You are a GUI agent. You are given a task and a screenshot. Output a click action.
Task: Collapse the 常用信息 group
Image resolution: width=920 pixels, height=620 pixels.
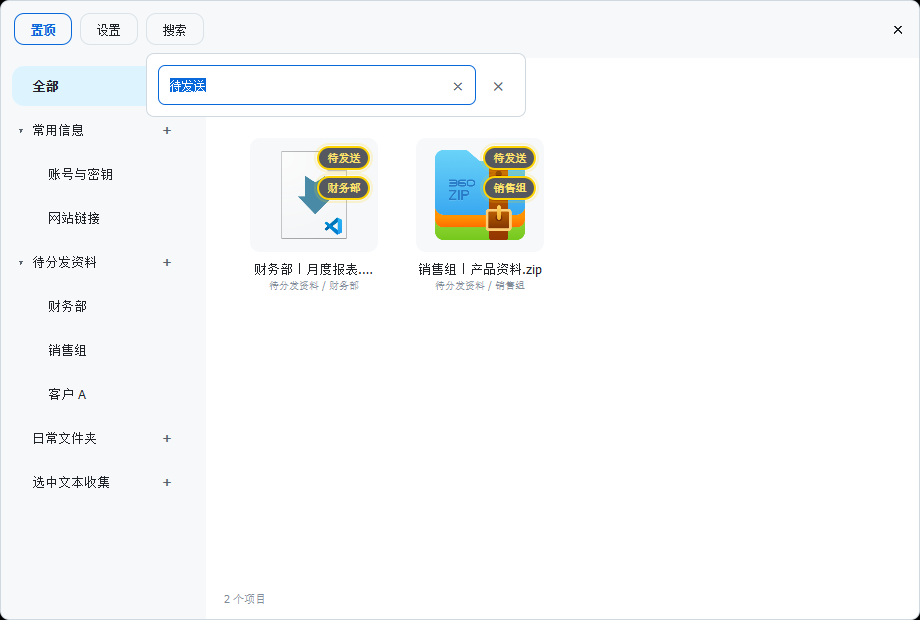(x=21, y=131)
